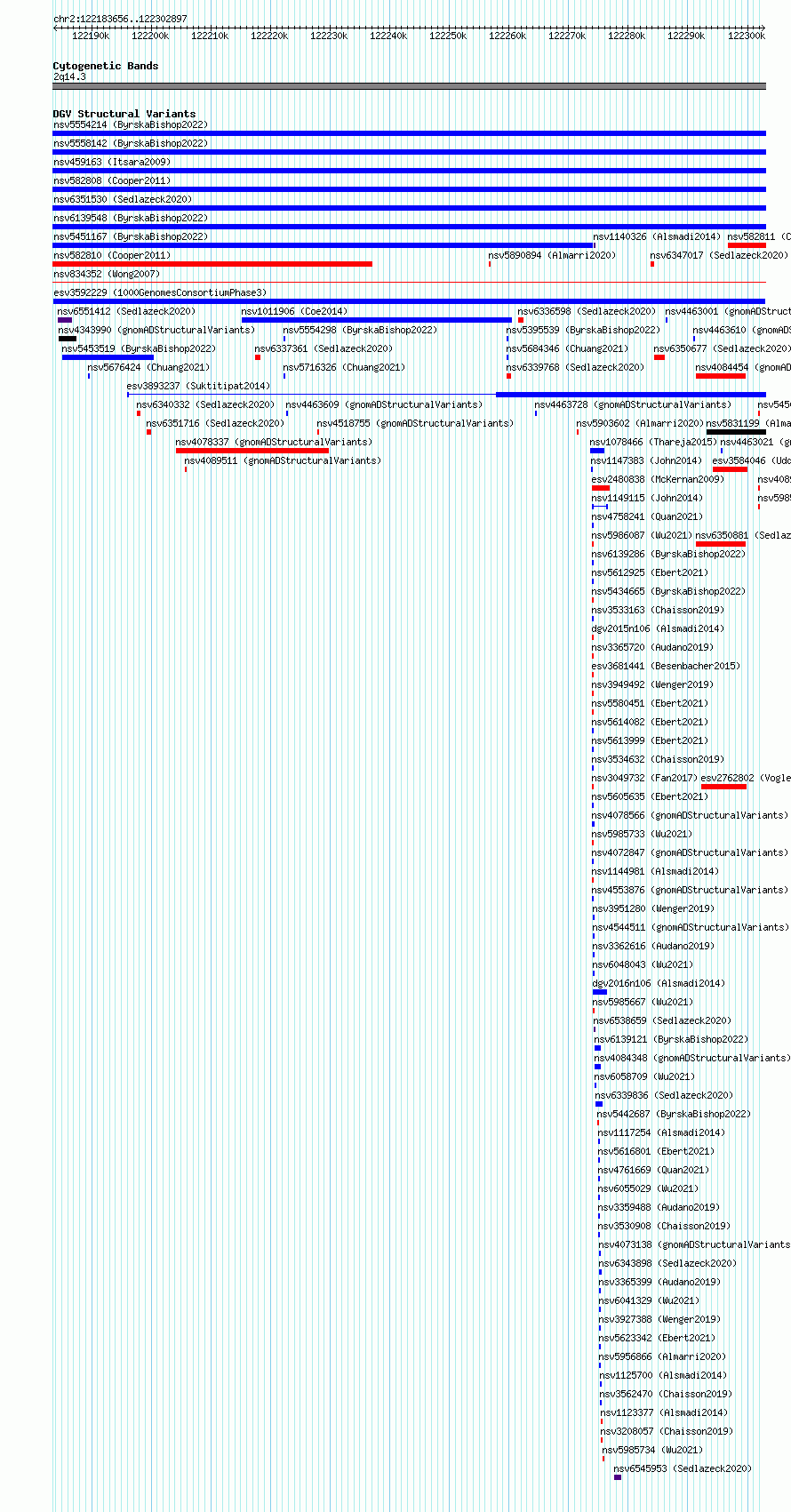Click black nsv4343990 gnomAD variant bar

pos(68,339)
